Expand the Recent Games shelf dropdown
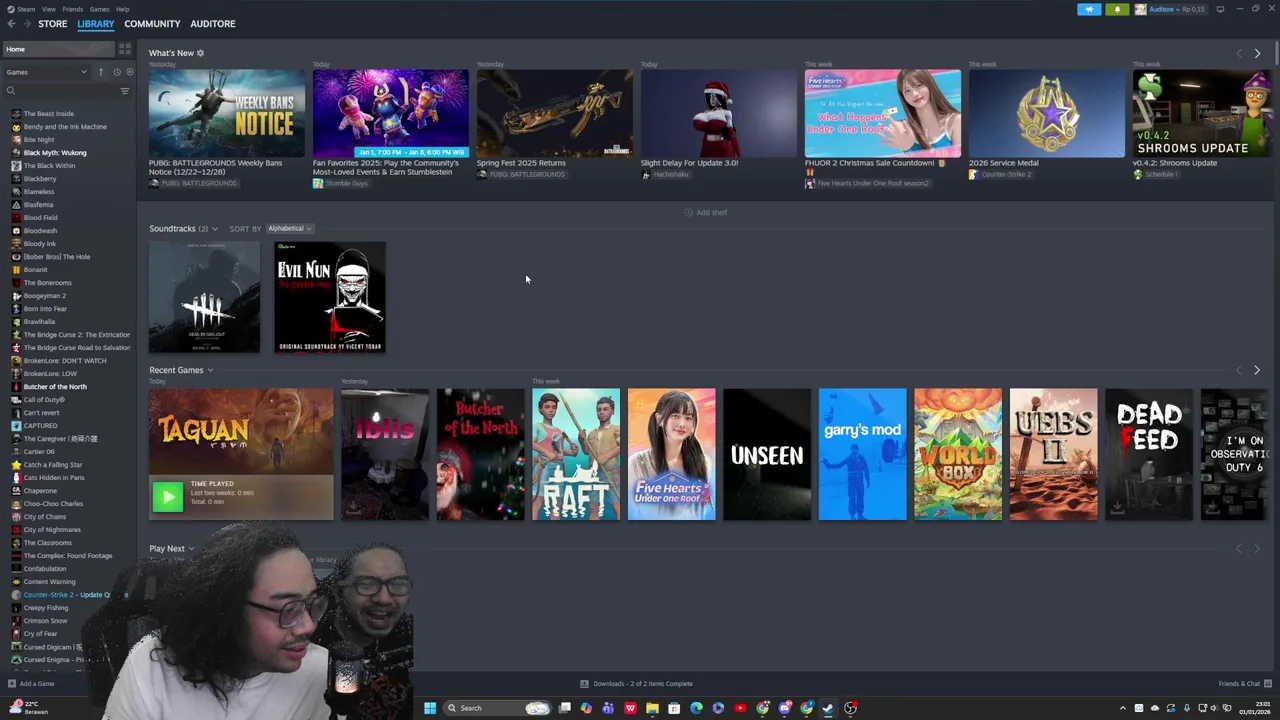 coord(210,370)
